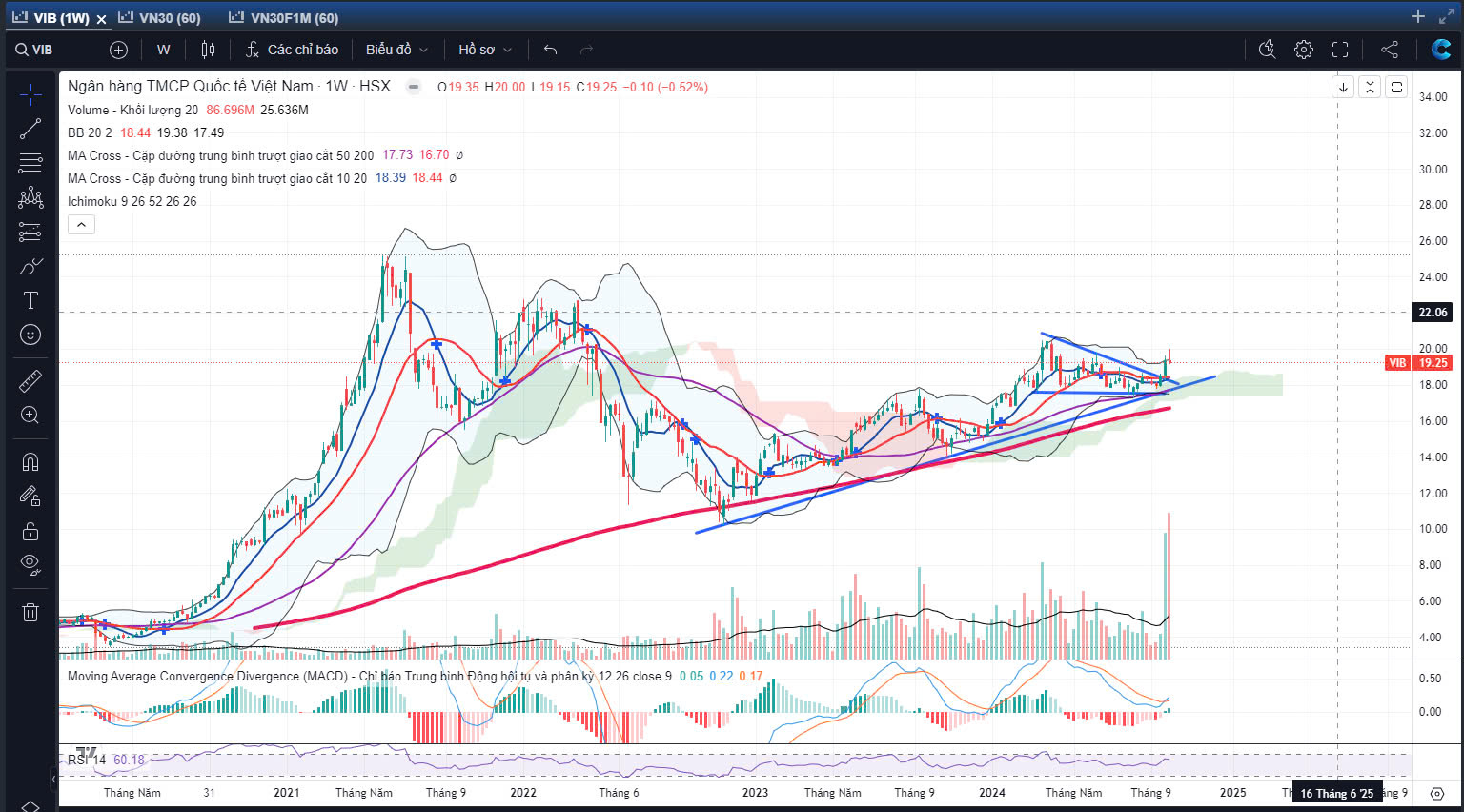Open the weekly W interval selector

tap(164, 50)
